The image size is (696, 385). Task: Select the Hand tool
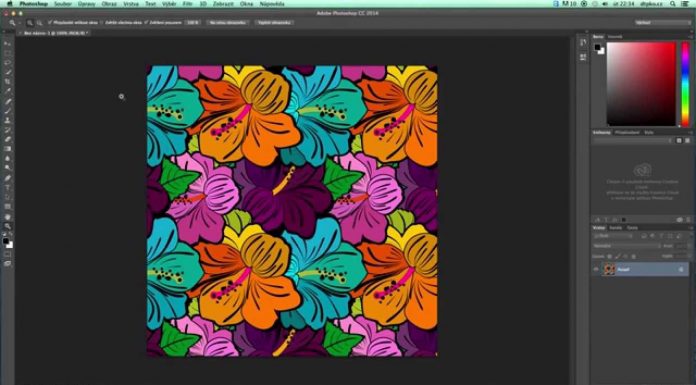(x=8, y=217)
